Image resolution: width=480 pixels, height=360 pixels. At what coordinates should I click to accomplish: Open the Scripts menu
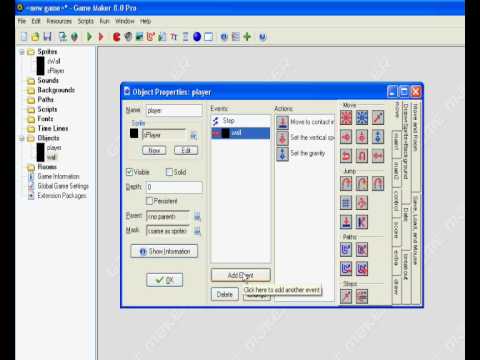click(86, 21)
